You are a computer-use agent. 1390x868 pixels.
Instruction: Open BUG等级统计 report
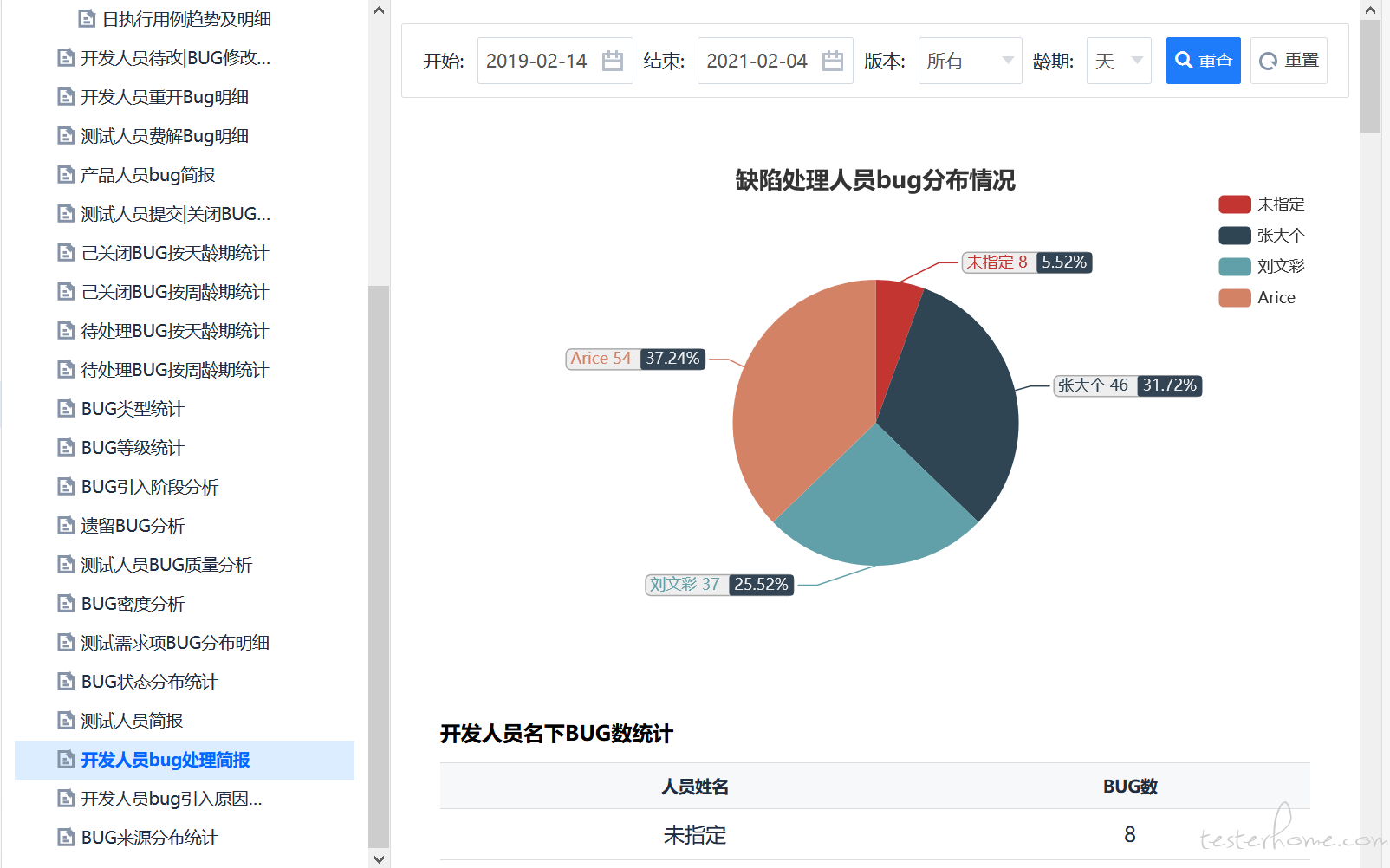click(133, 448)
